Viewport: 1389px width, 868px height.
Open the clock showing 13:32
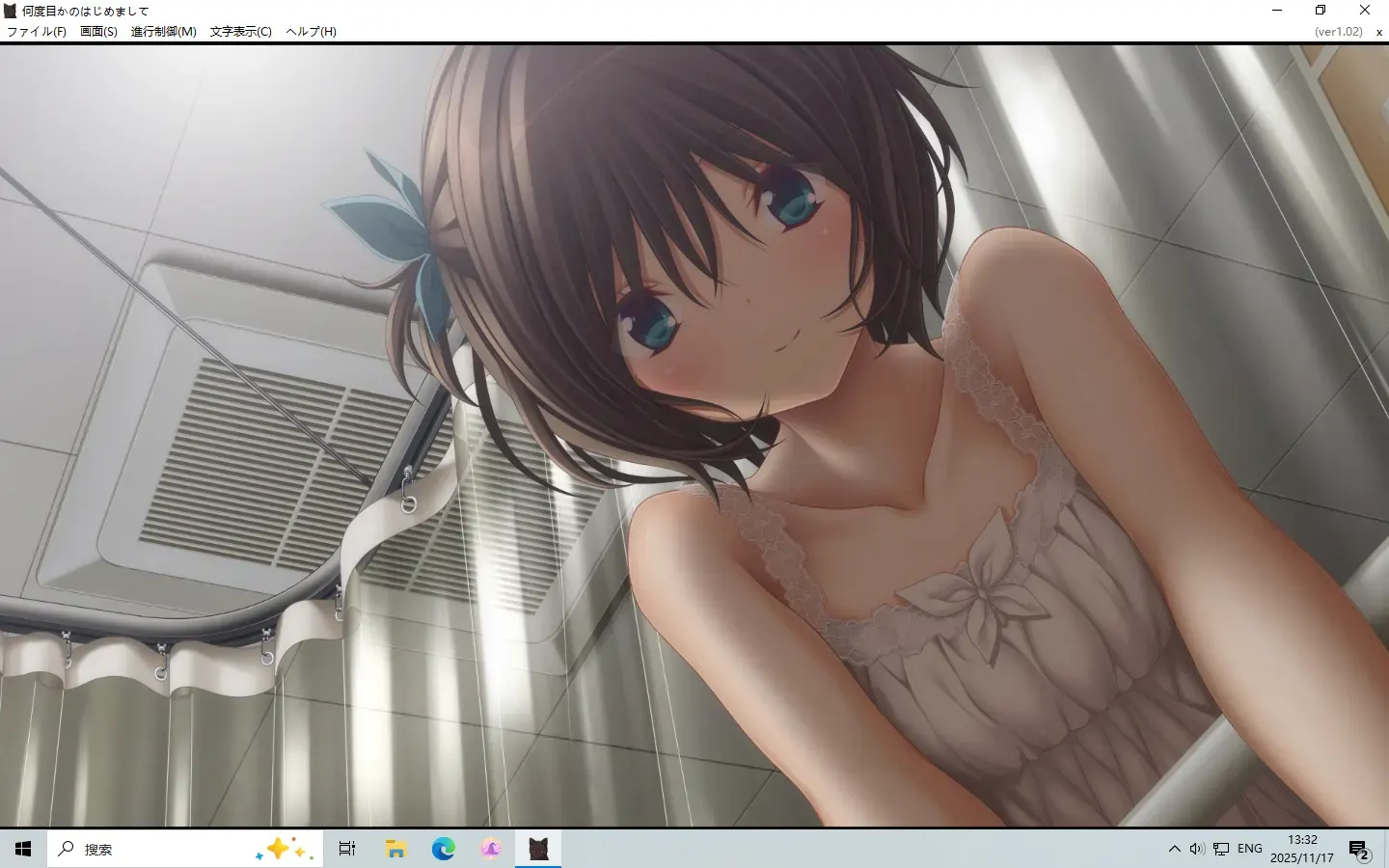coord(1302,849)
